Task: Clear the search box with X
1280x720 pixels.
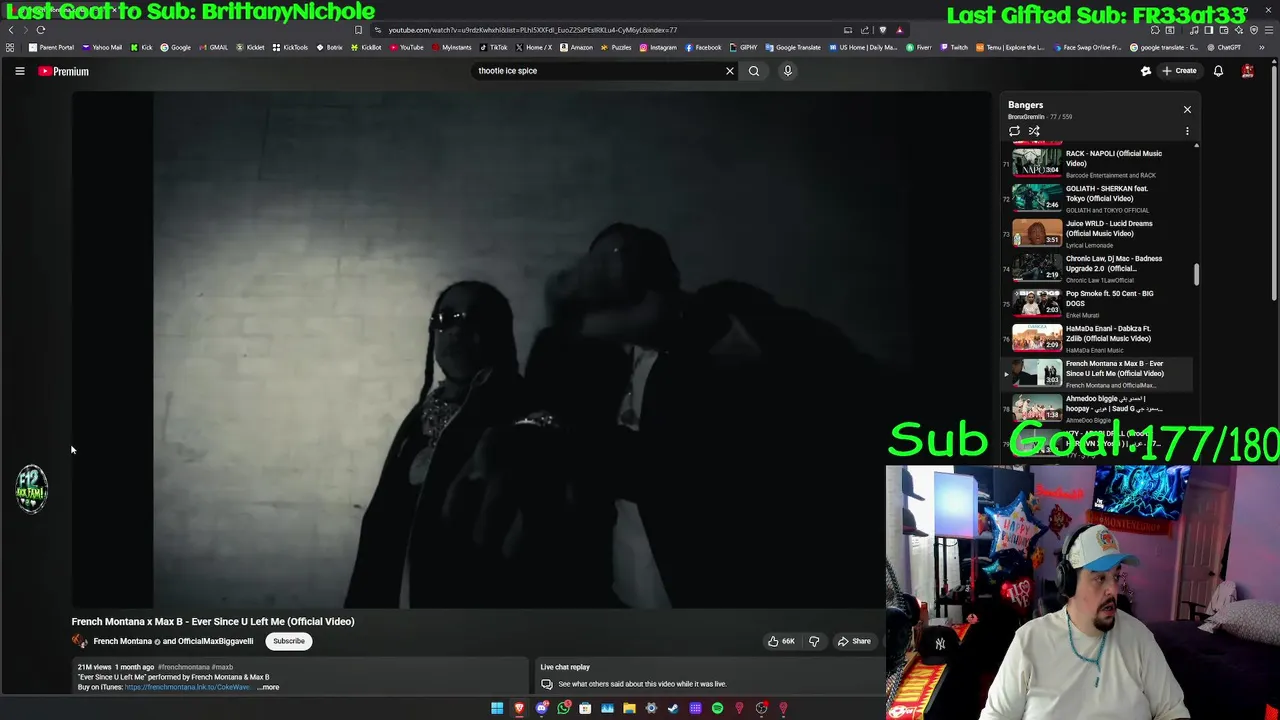Action: click(729, 71)
